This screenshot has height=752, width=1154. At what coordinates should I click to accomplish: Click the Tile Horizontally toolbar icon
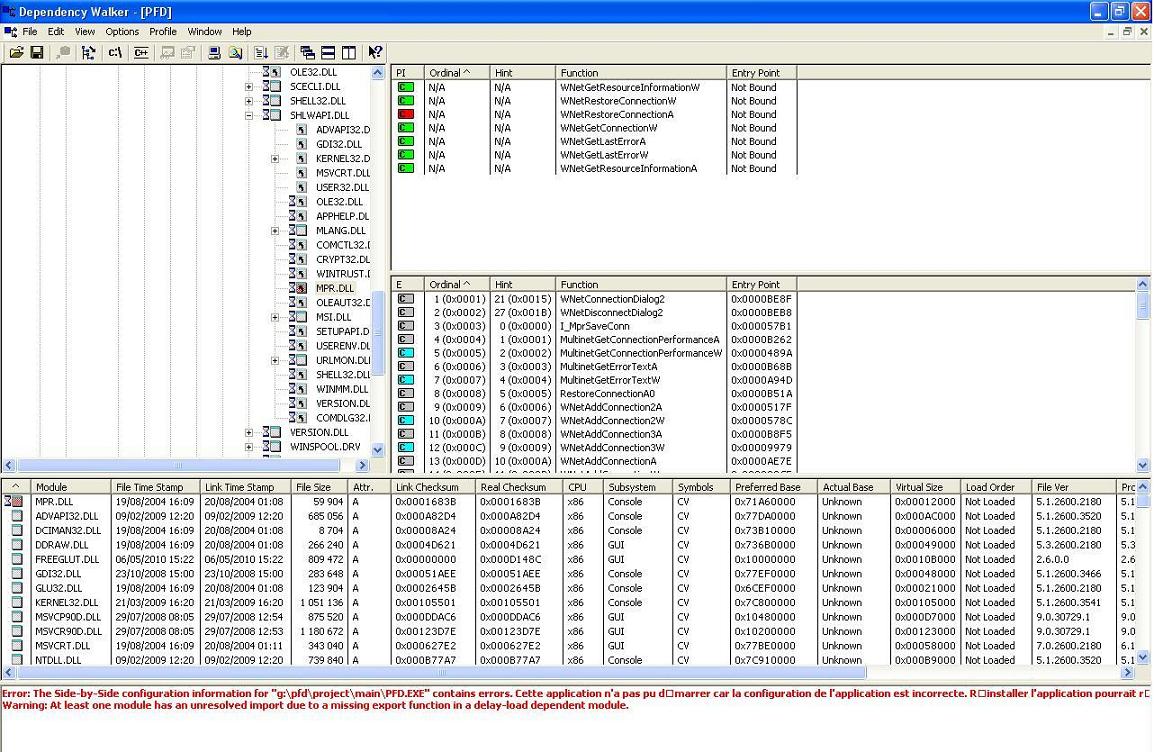(328, 53)
